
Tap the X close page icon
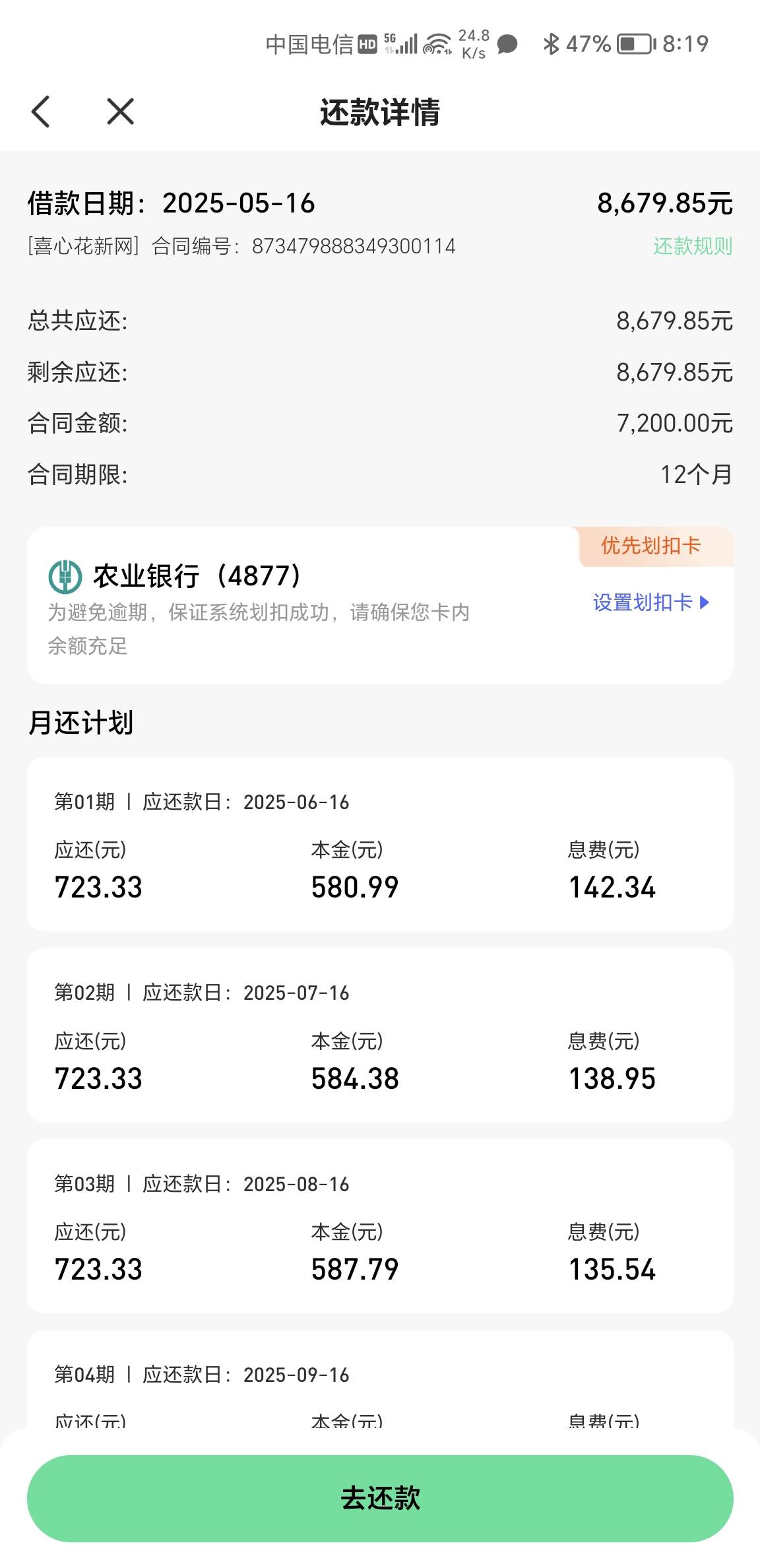[120, 112]
